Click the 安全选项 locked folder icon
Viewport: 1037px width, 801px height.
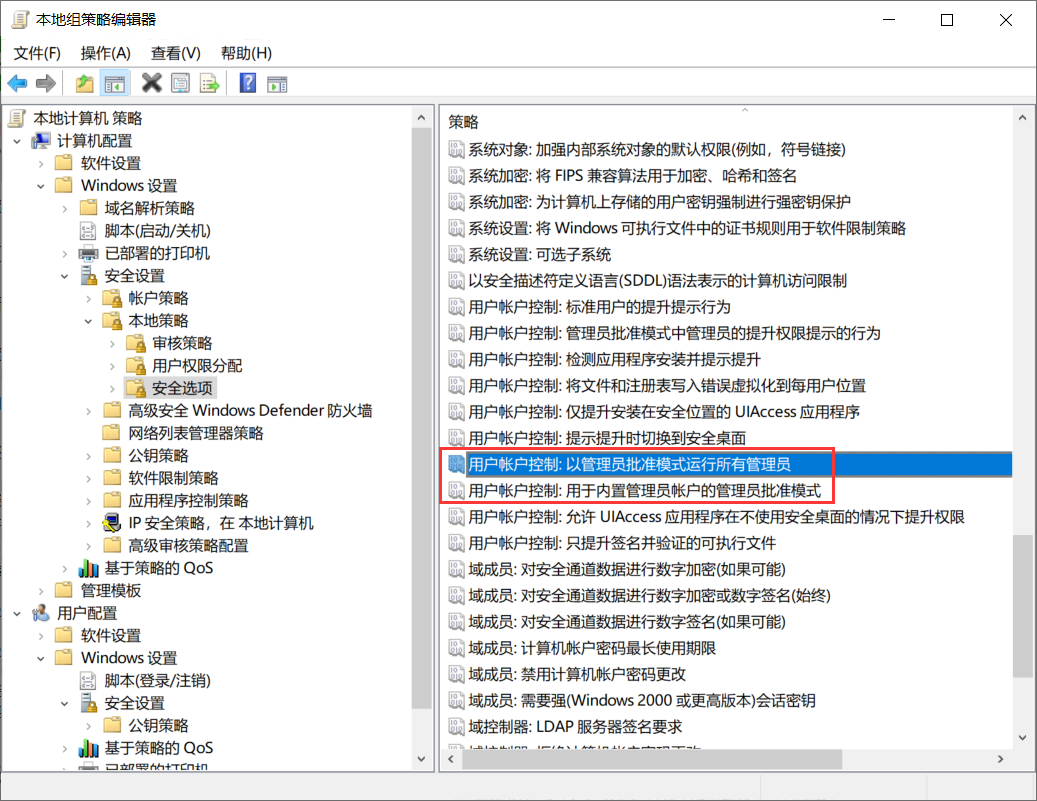[136, 388]
